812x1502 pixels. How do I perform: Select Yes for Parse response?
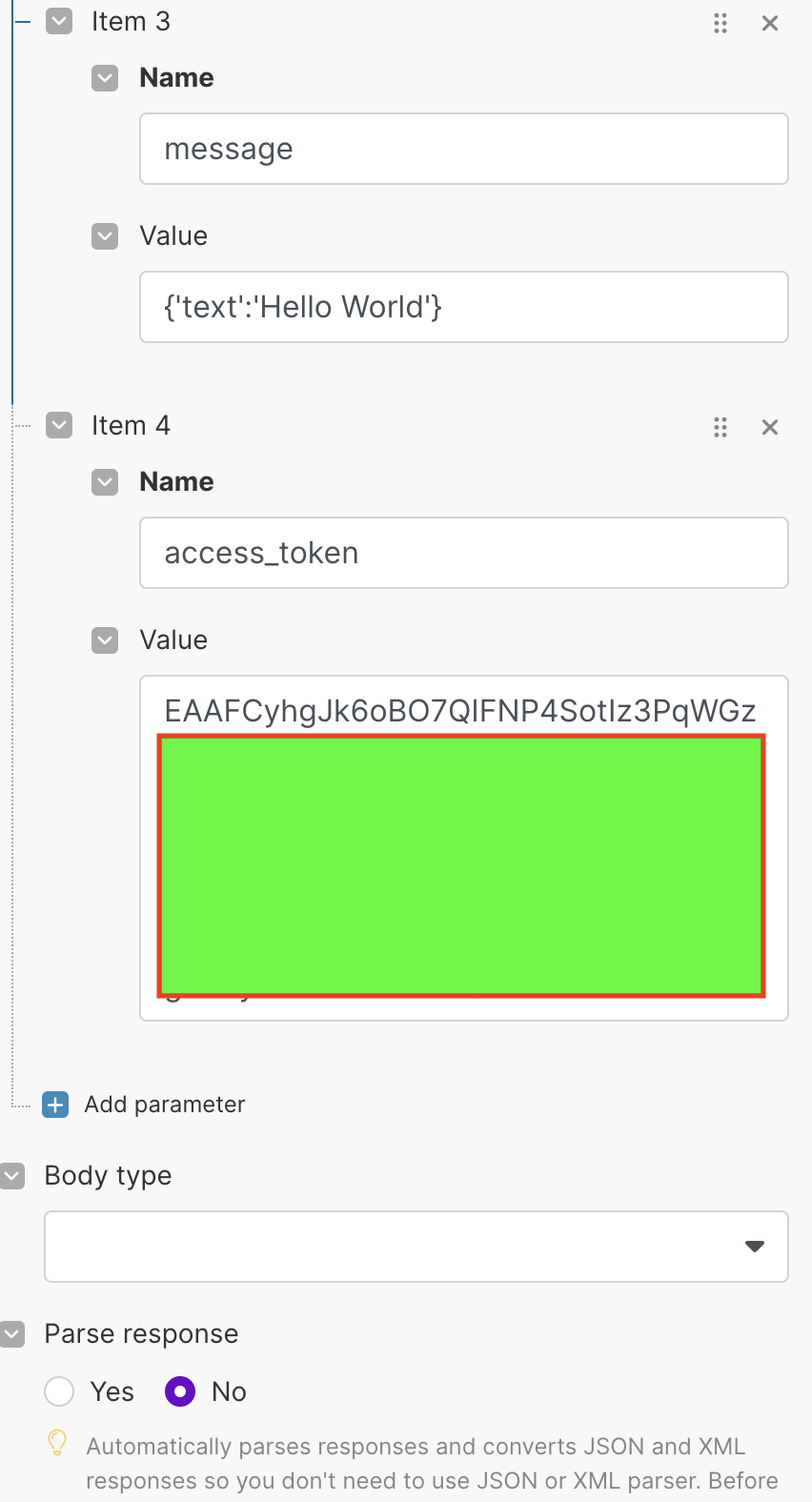[x=59, y=1391]
